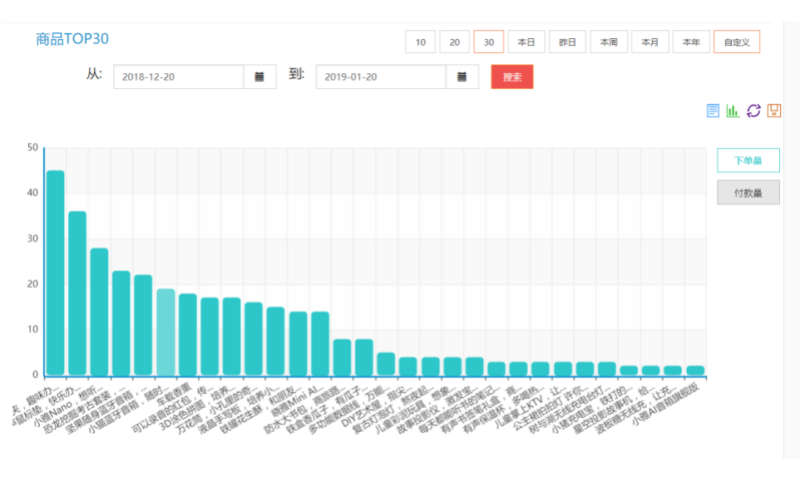Choose the 自定义 custom range option

[x=737, y=42]
